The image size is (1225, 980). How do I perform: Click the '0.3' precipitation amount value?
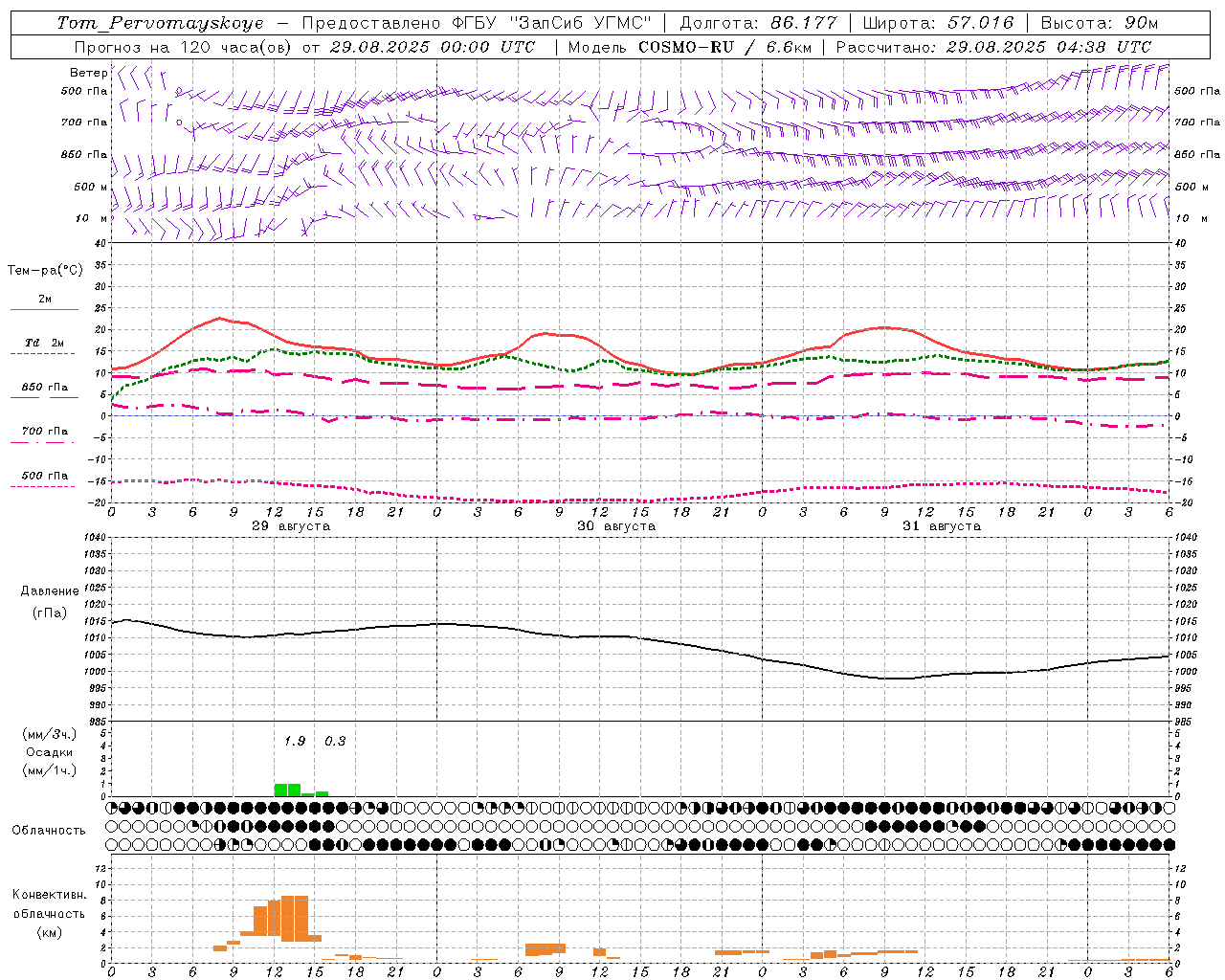(x=335, y=741)
